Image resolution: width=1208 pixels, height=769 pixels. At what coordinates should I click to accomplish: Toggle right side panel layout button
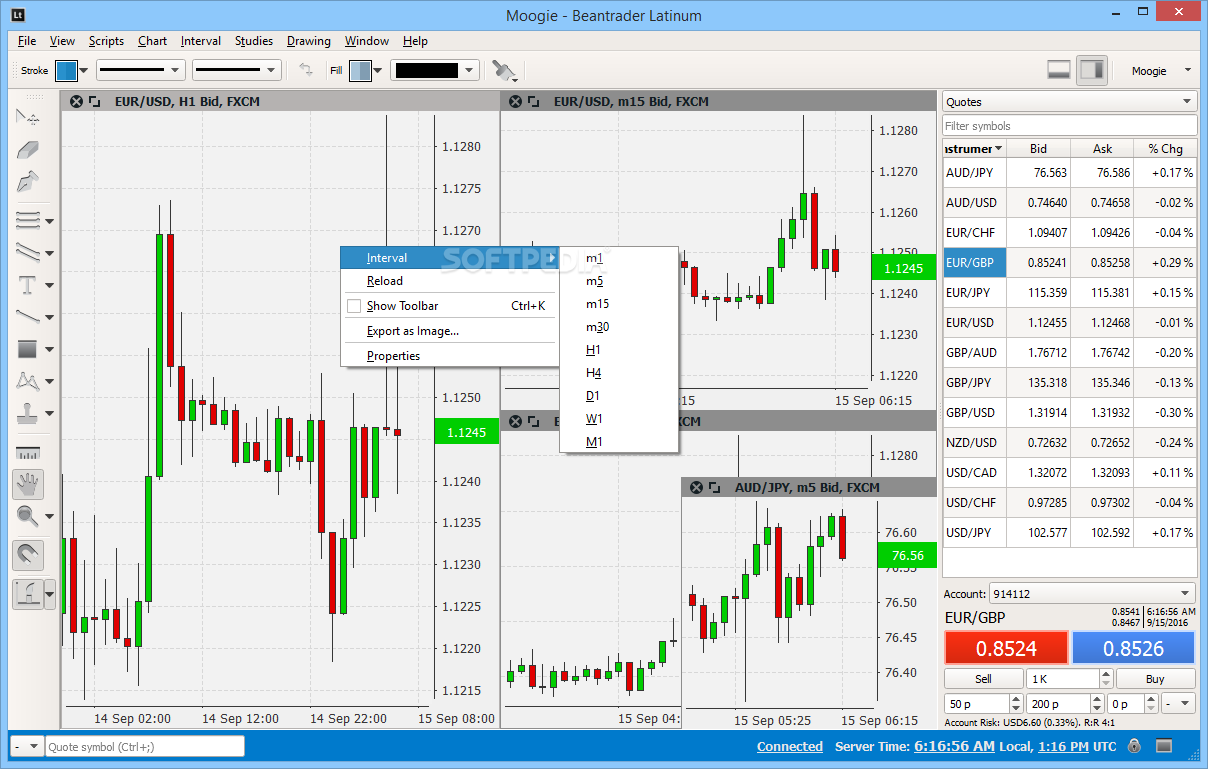click(1092, 70)
